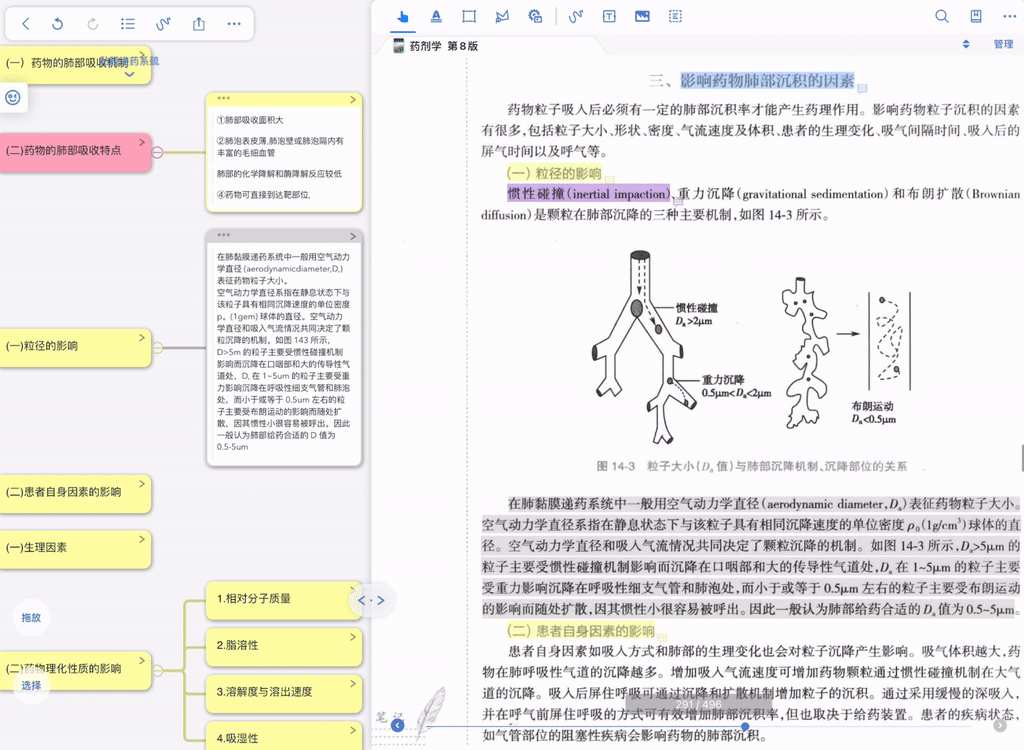Screen dimensions: 1024x750
Task: Click the grey forward circle at page bottom
Action: 1000,725
